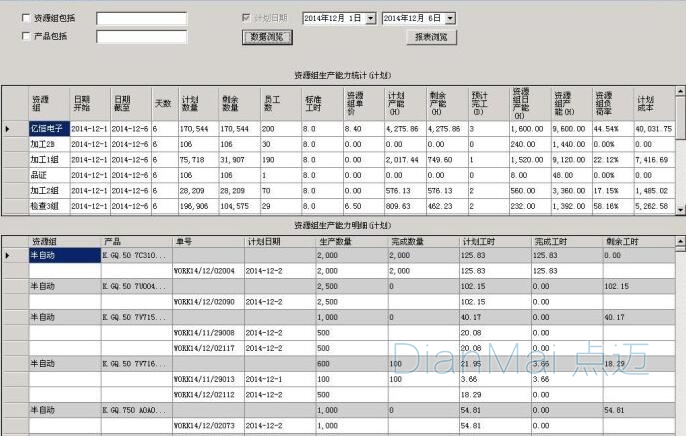Open 报表浏览 report view button
The width and height of the screenshot is (686, 436).
coord(431,37)
